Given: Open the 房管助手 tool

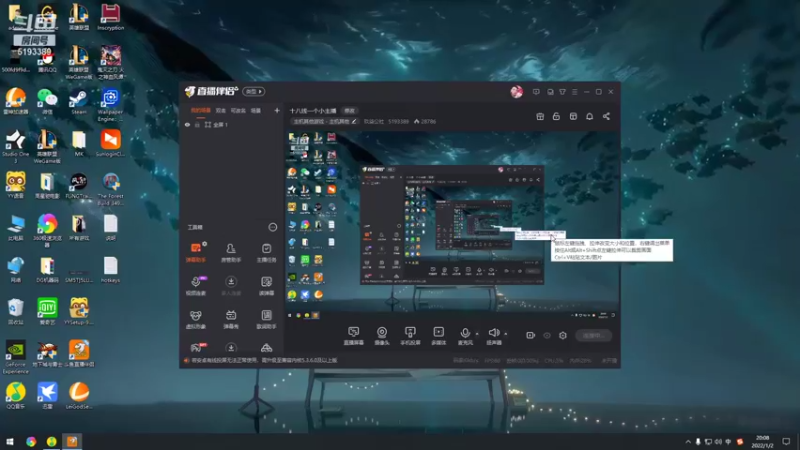Looking at the screenshot, I should click(x=231, y=253).
